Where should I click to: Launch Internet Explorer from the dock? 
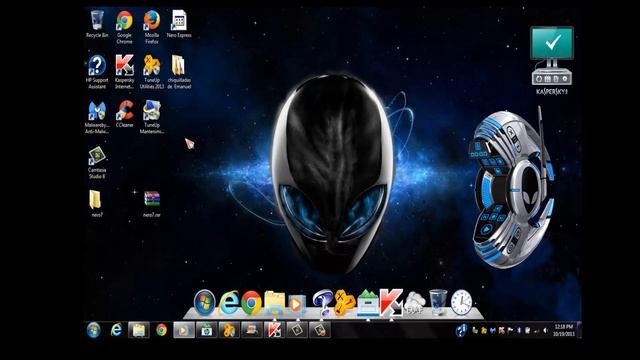pos(228,303)
